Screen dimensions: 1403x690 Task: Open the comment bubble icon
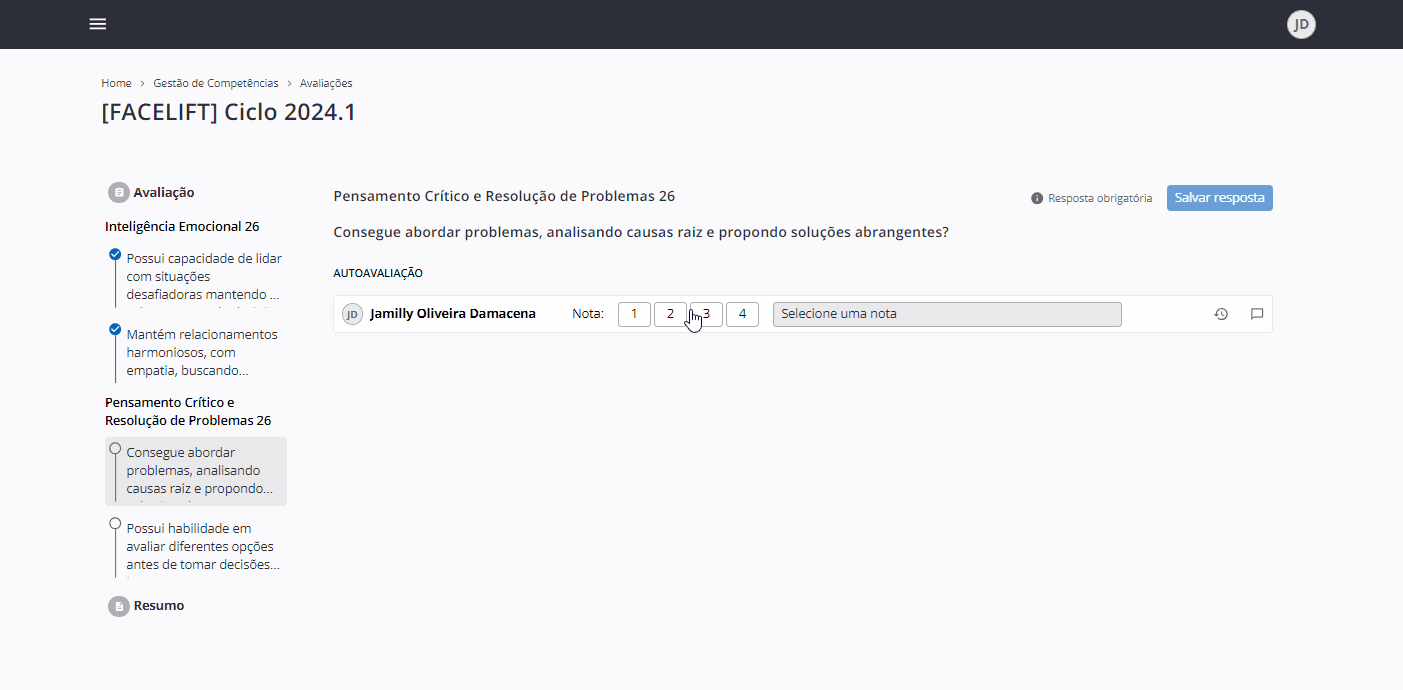[1257, 314]
